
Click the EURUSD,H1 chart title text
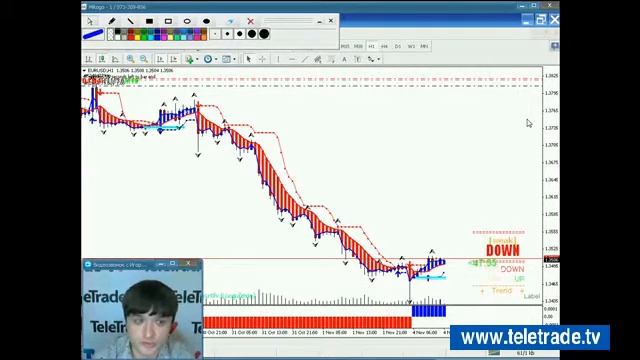[x=100, y=71]
